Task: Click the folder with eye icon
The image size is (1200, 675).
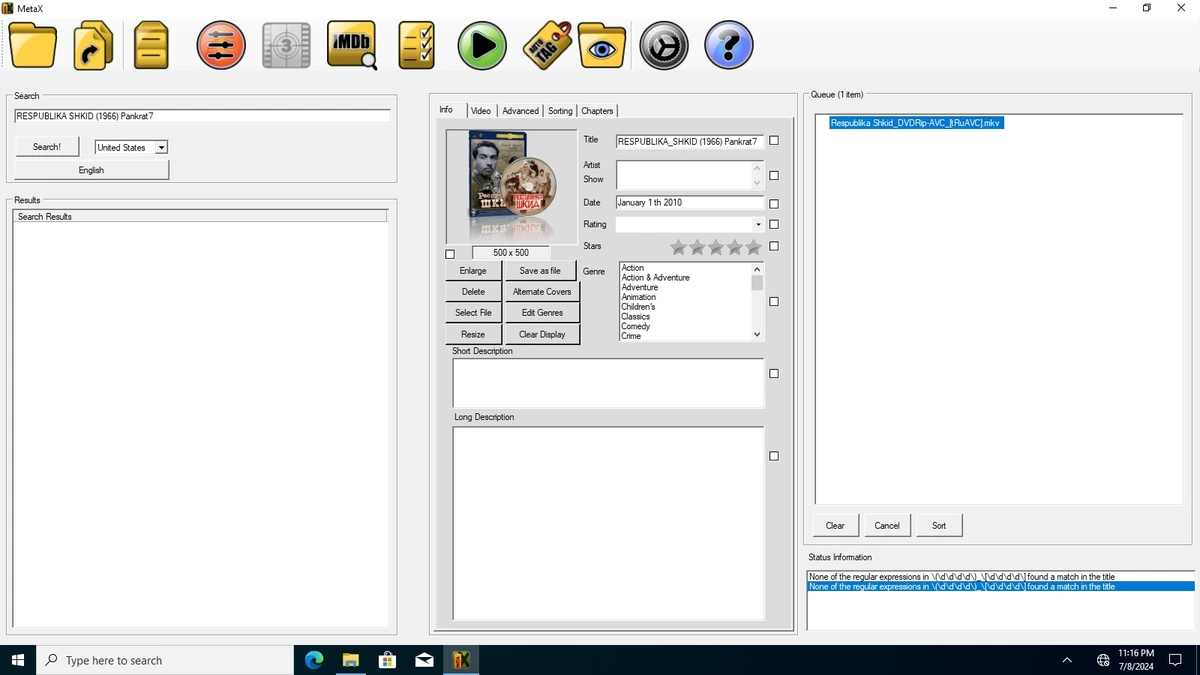Action: click(x=601, y=45)
